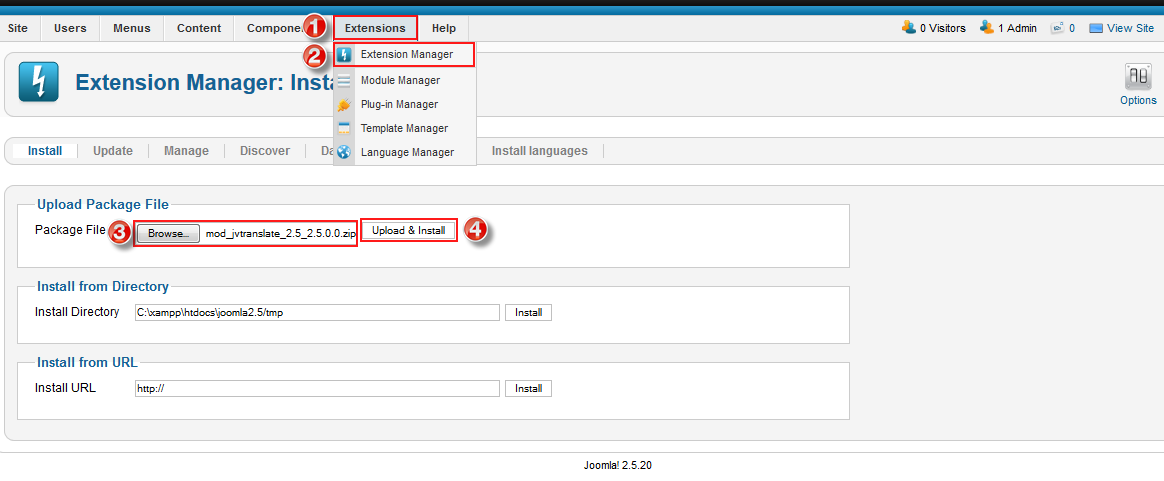Click the 'Package File' label
1164x481 pixels.
71,230
